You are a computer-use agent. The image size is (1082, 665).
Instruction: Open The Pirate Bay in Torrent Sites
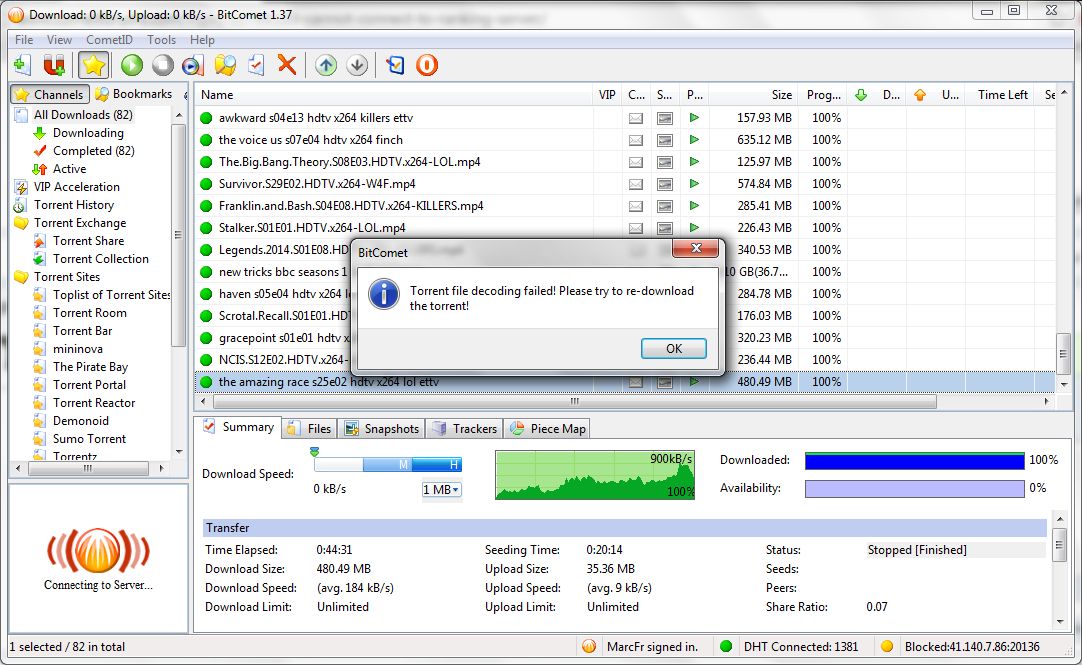(90, 367)
